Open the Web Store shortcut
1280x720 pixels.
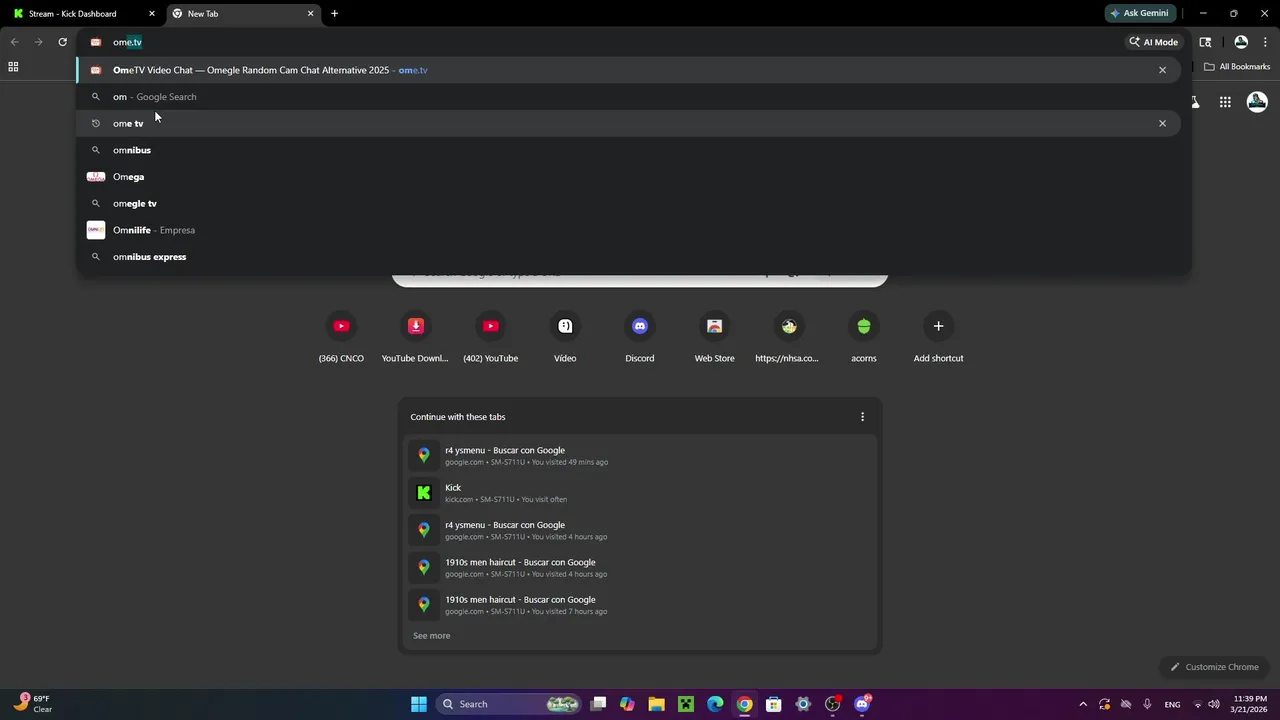coord(714,336)
